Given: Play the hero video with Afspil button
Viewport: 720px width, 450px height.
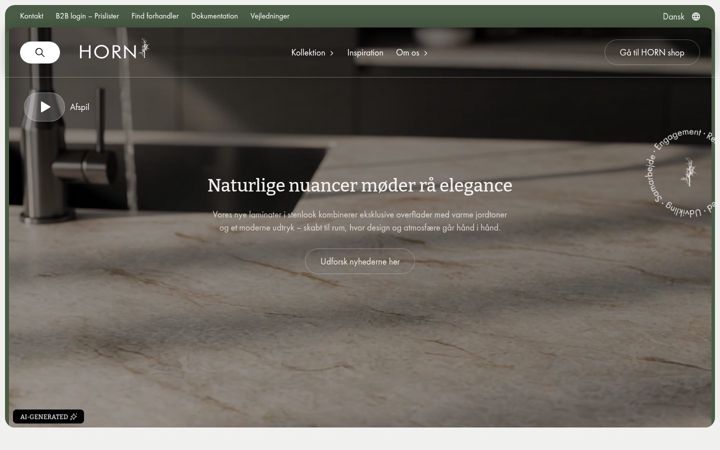Looking at the screenshot, I should pos(45,107).
